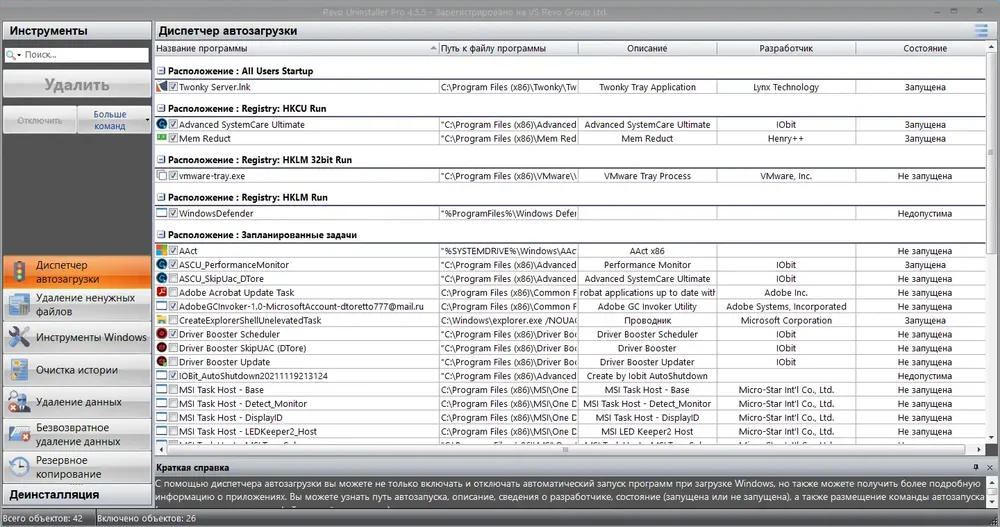
Task: Collapse the Registry: HKLM 32bit Run group
Action: click(x=161, y=160)
